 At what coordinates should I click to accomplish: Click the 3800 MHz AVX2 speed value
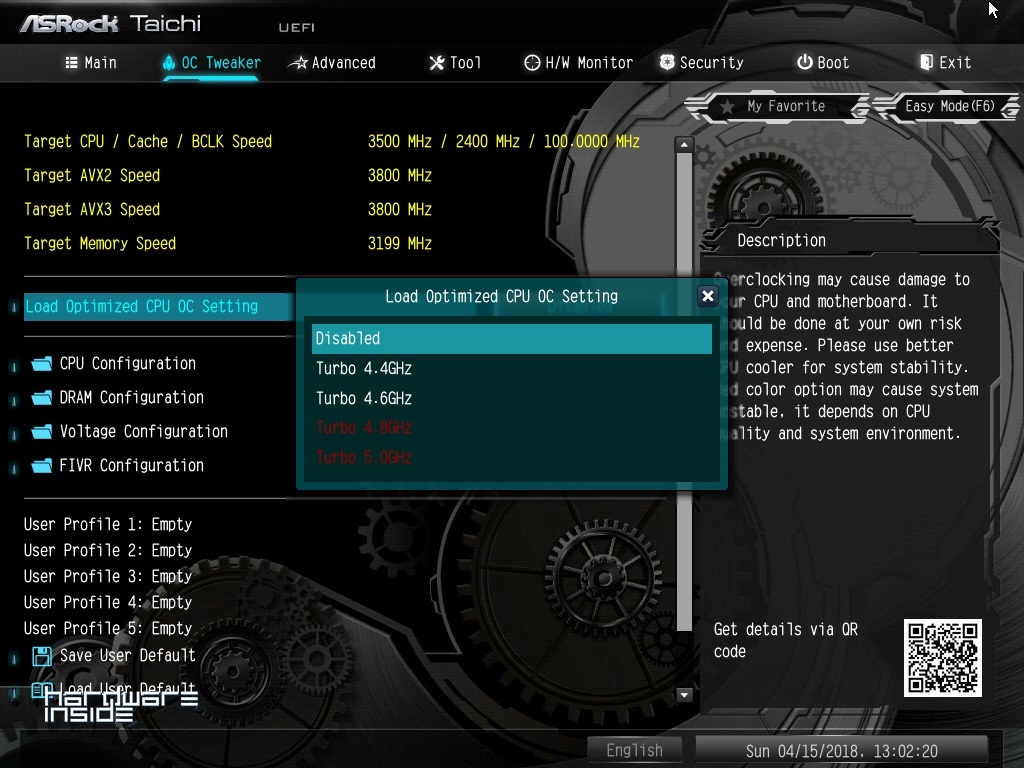(x=400, y=176)
